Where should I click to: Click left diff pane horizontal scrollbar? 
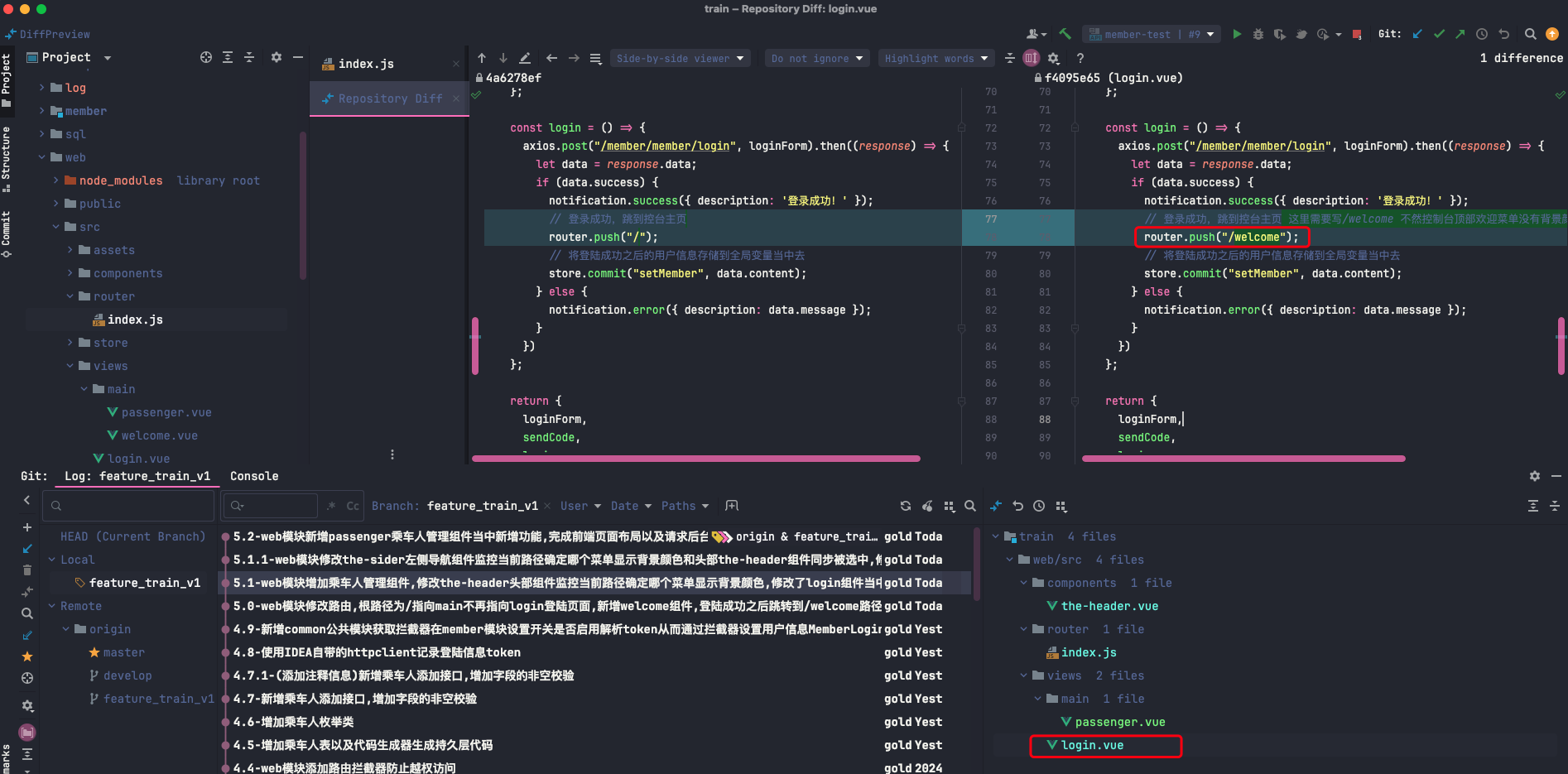click(696, 459)
